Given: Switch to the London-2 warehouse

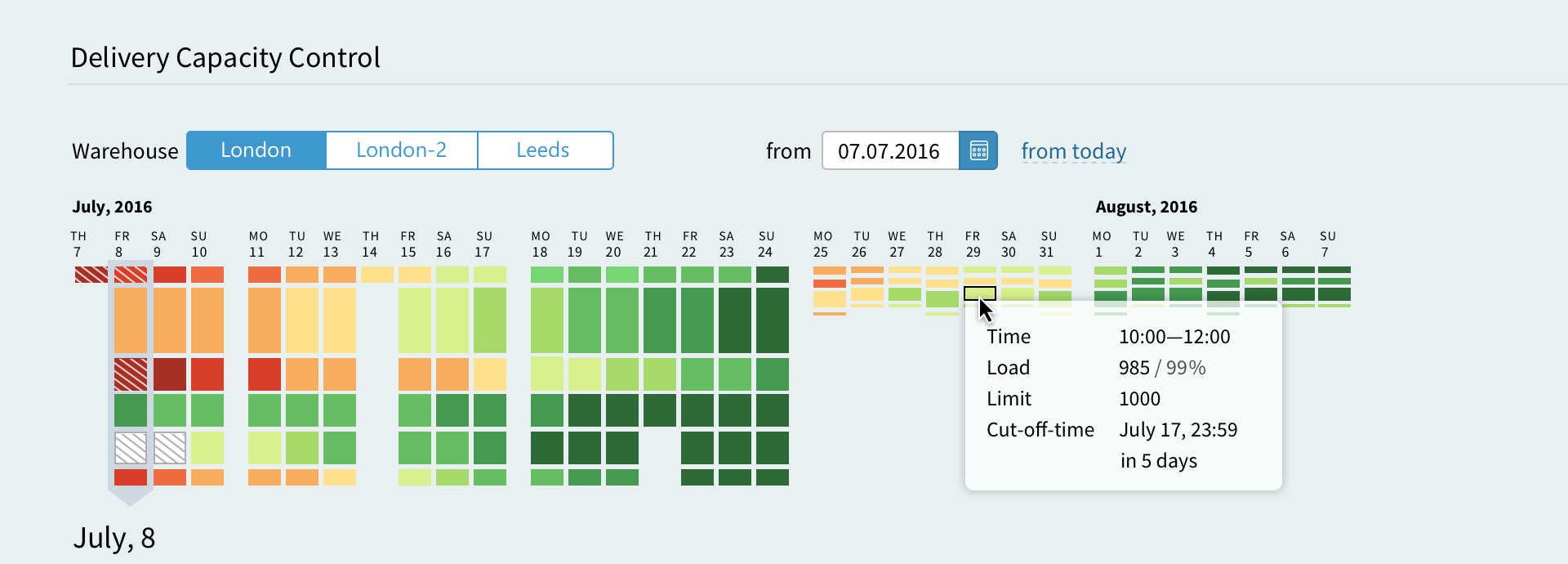Looking at the screenshot, I should 401,150.
